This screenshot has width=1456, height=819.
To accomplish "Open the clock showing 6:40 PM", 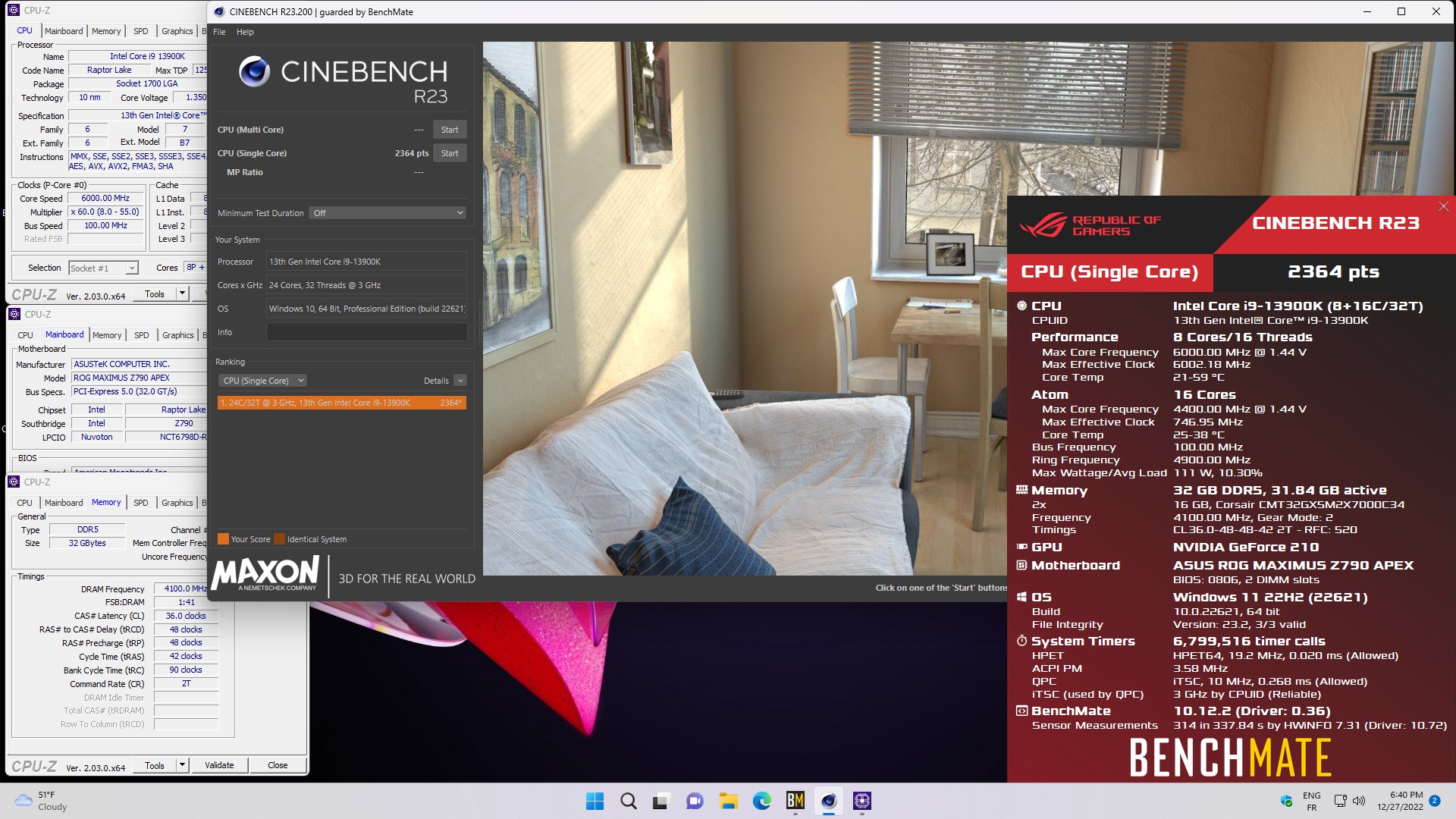I will (1400, 801).
